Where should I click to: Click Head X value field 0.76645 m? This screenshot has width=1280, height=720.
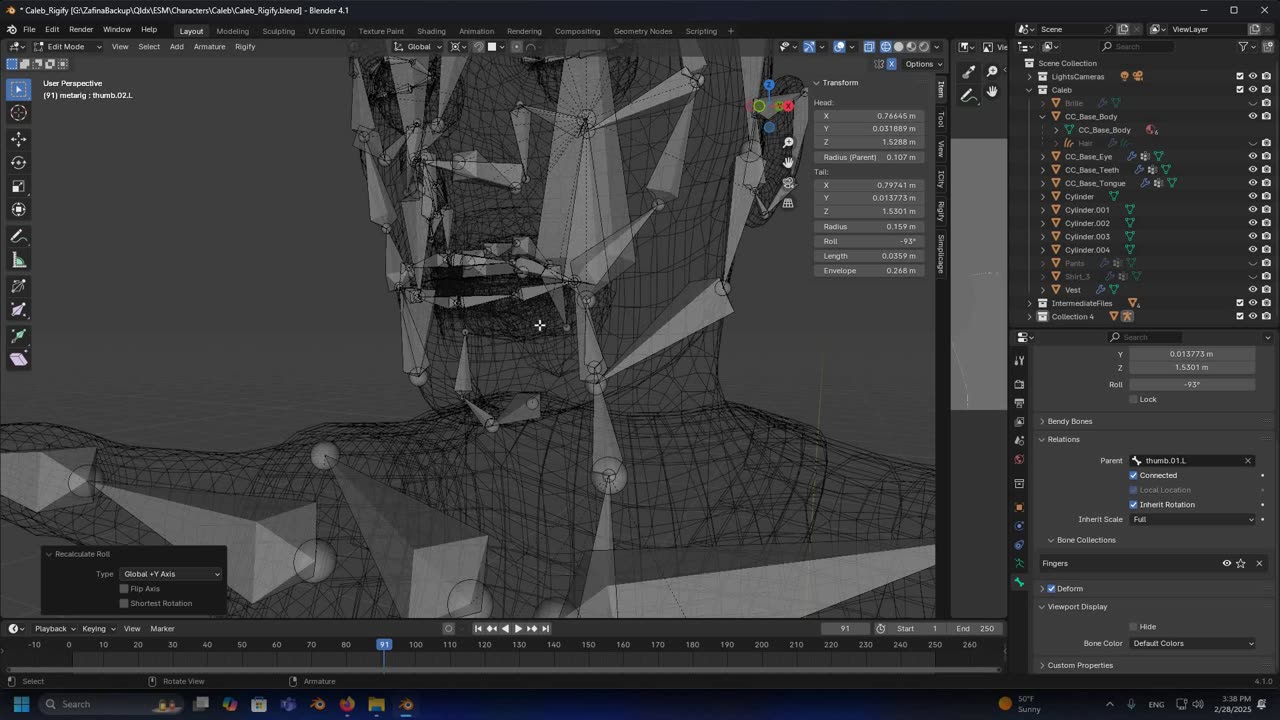coord(869,116)
